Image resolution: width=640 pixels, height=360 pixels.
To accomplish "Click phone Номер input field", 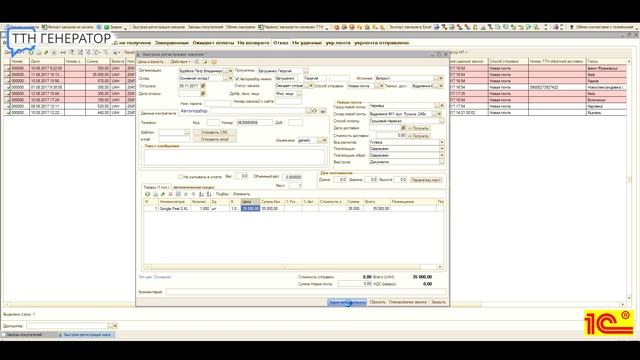I will (x=254, y=122).
